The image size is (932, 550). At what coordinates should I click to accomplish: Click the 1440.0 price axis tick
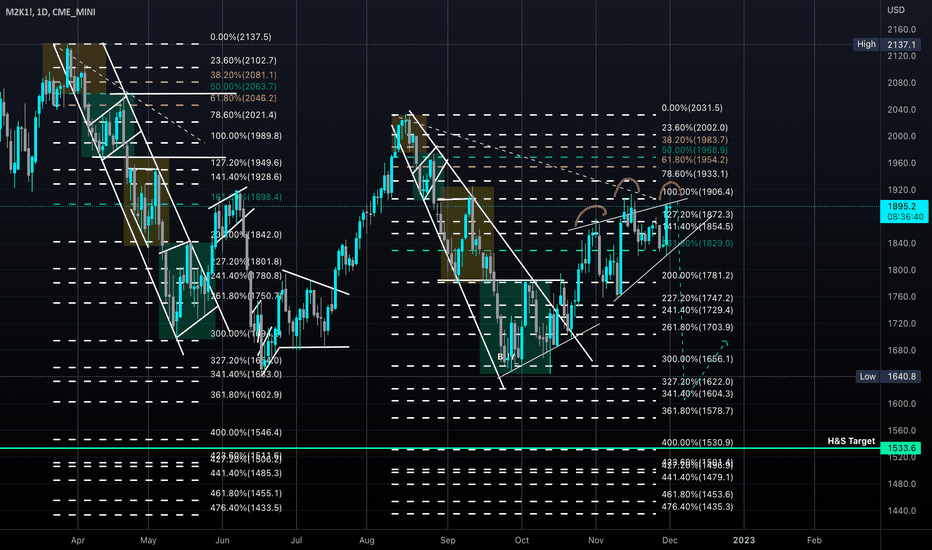tap(901, 511)
